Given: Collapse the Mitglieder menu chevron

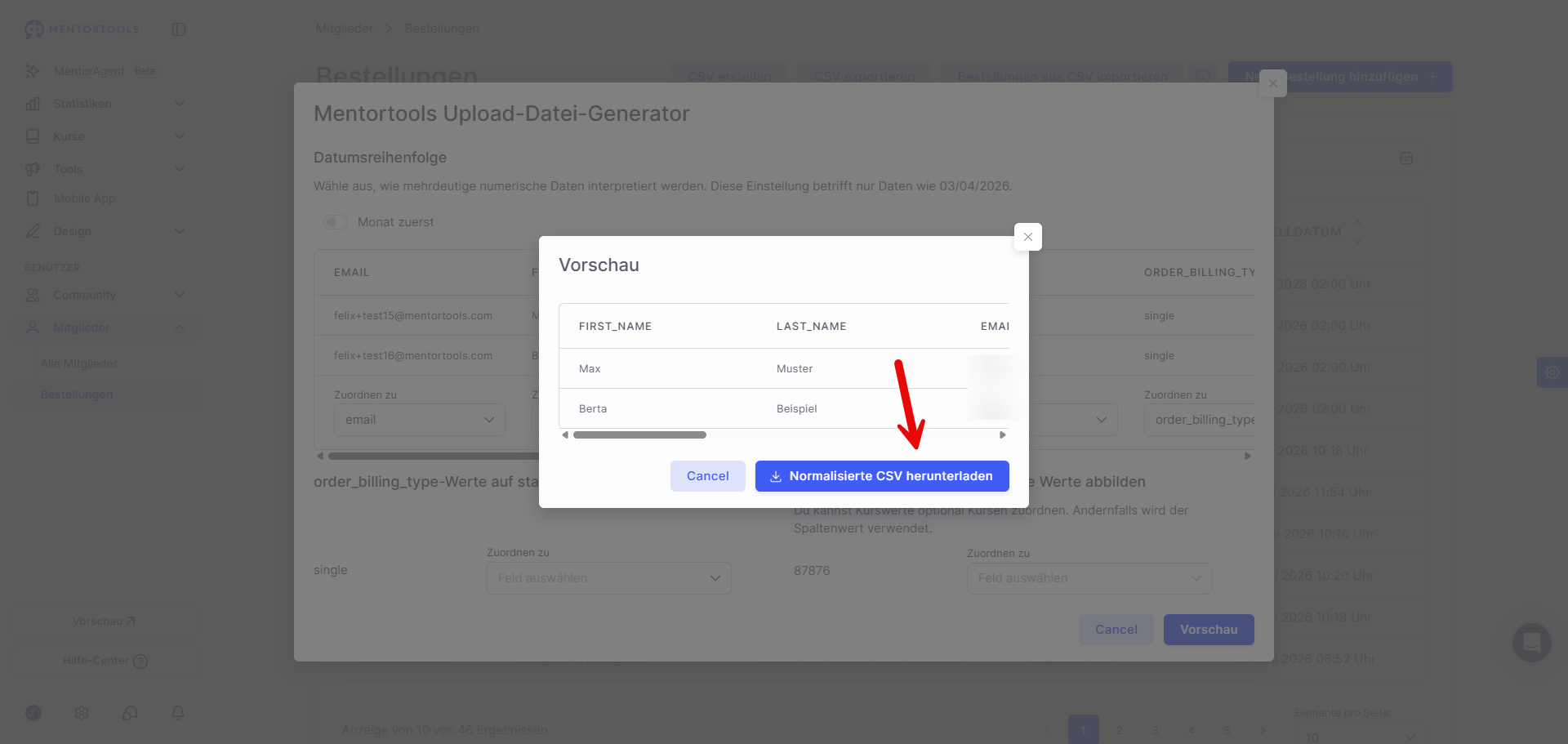Looking at the screenshot, I should [180, 327].
